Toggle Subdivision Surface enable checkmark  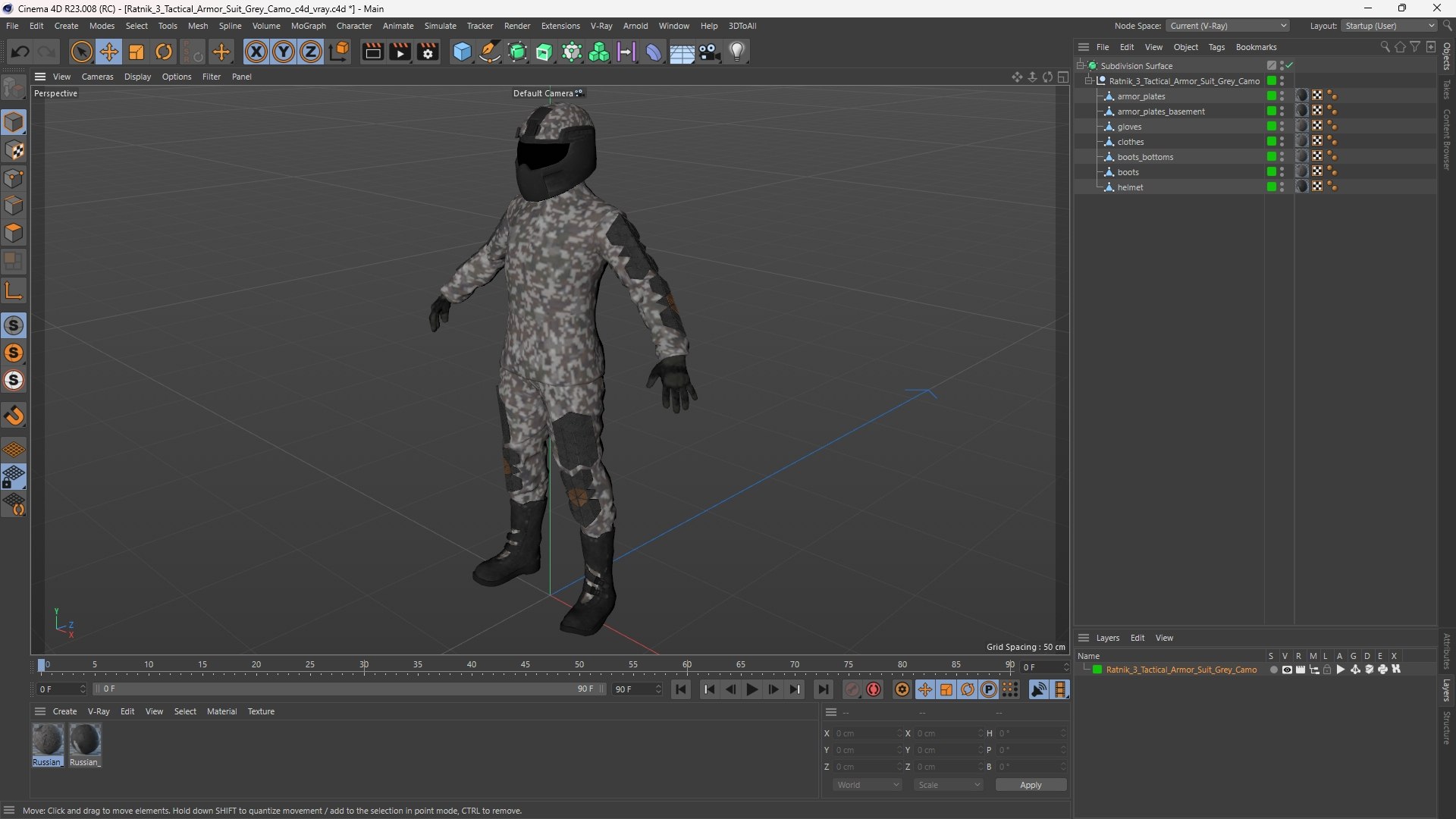pos(1290,66)
